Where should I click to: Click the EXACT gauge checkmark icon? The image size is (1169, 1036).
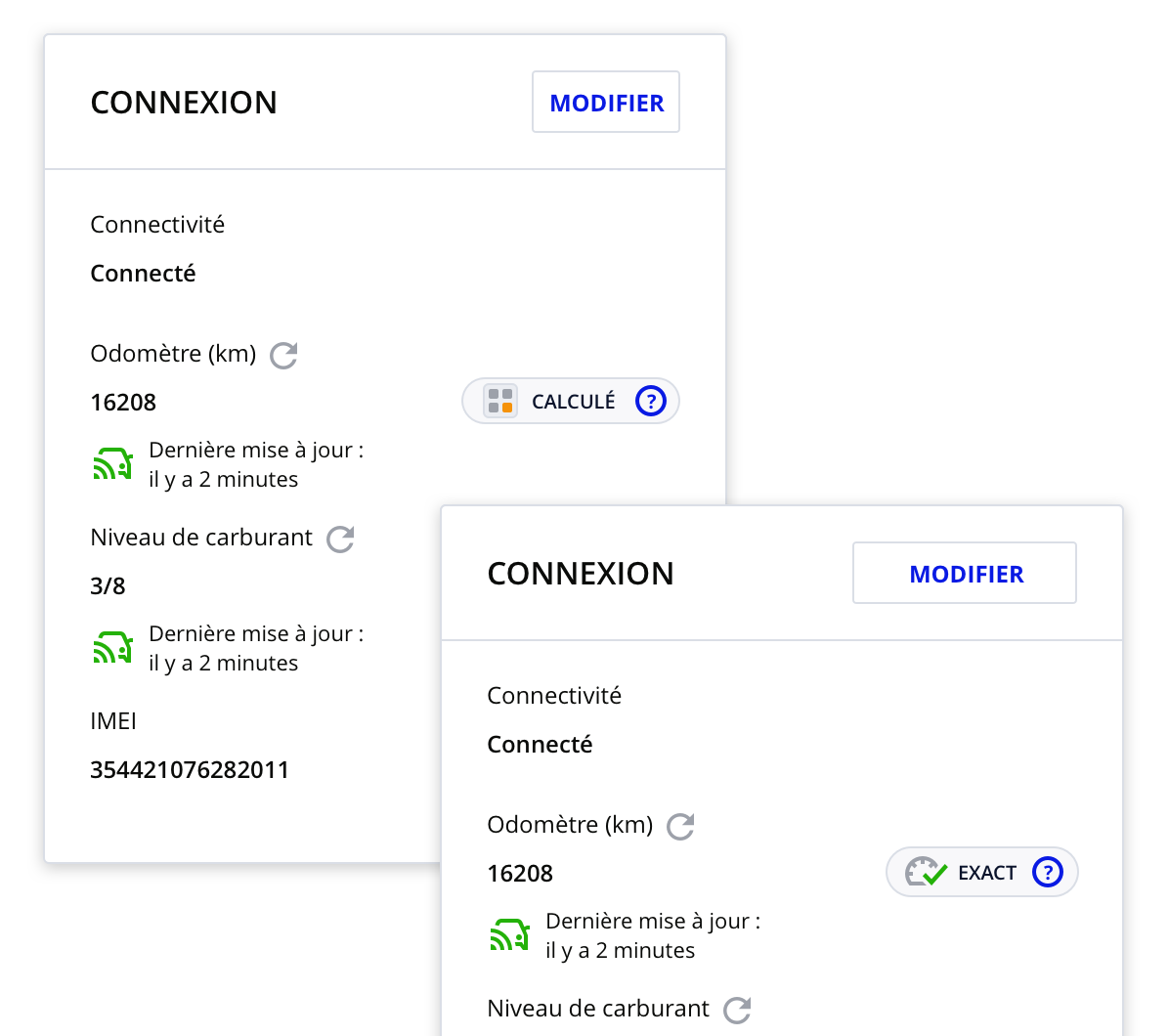coord(926,872)
